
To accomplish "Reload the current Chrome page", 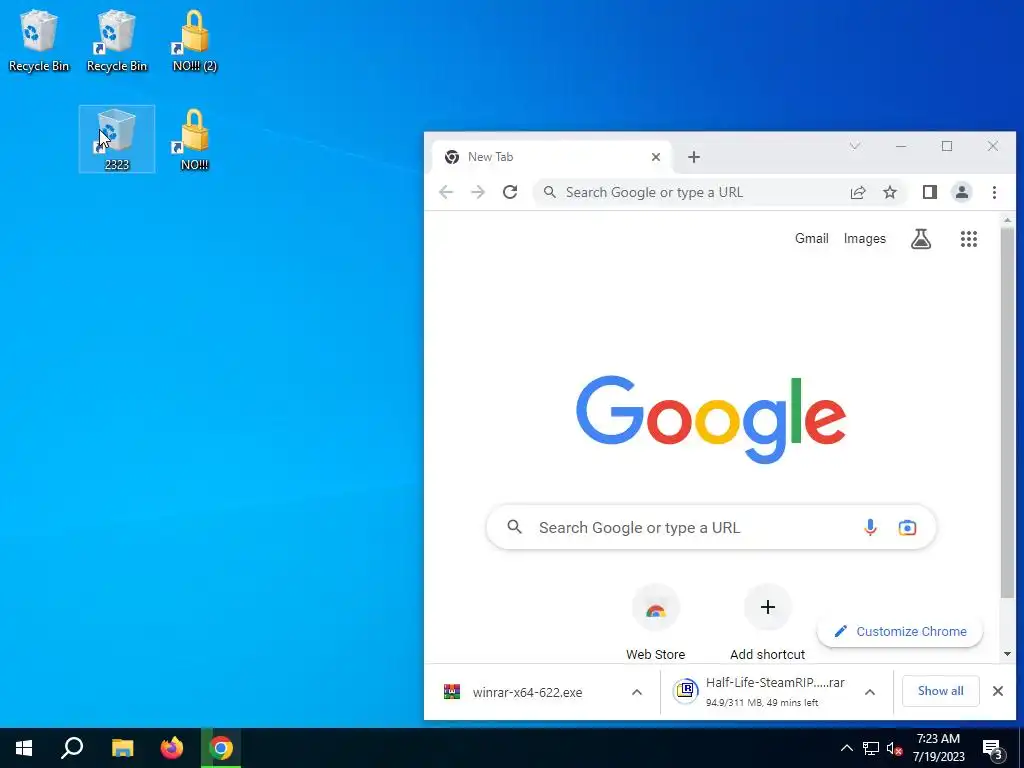I will point(510,192).
